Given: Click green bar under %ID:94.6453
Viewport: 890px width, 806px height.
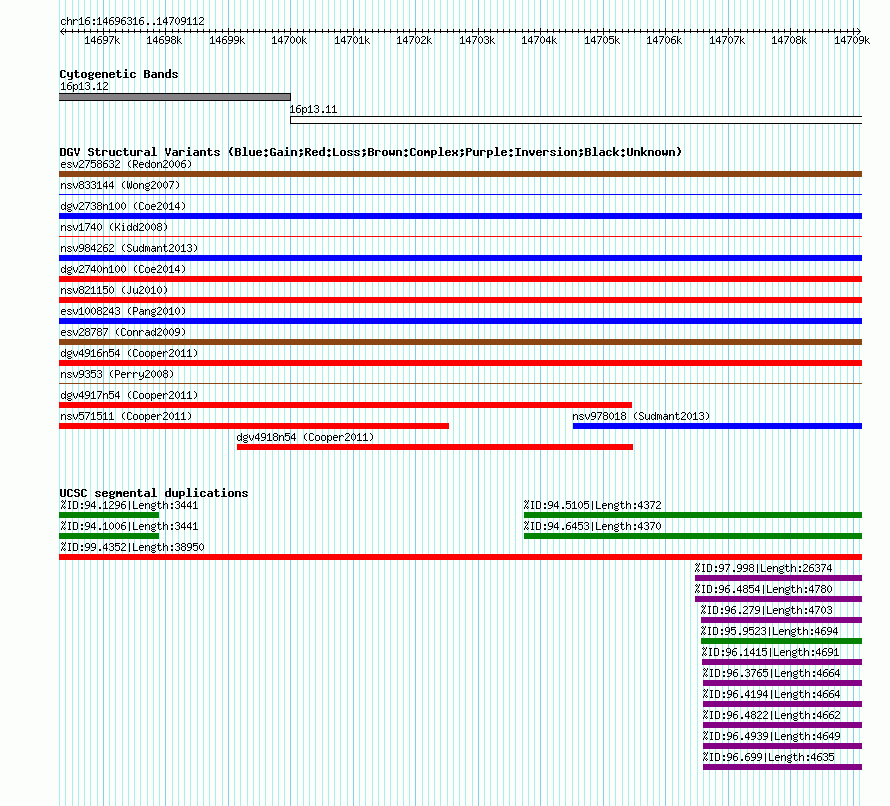Looking at the screenshot, I should [x=693, y=536].
